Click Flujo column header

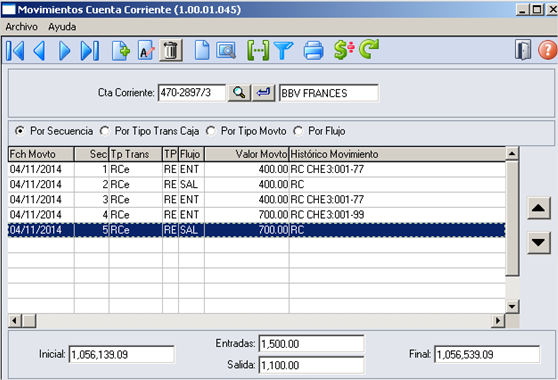point(191,154)
